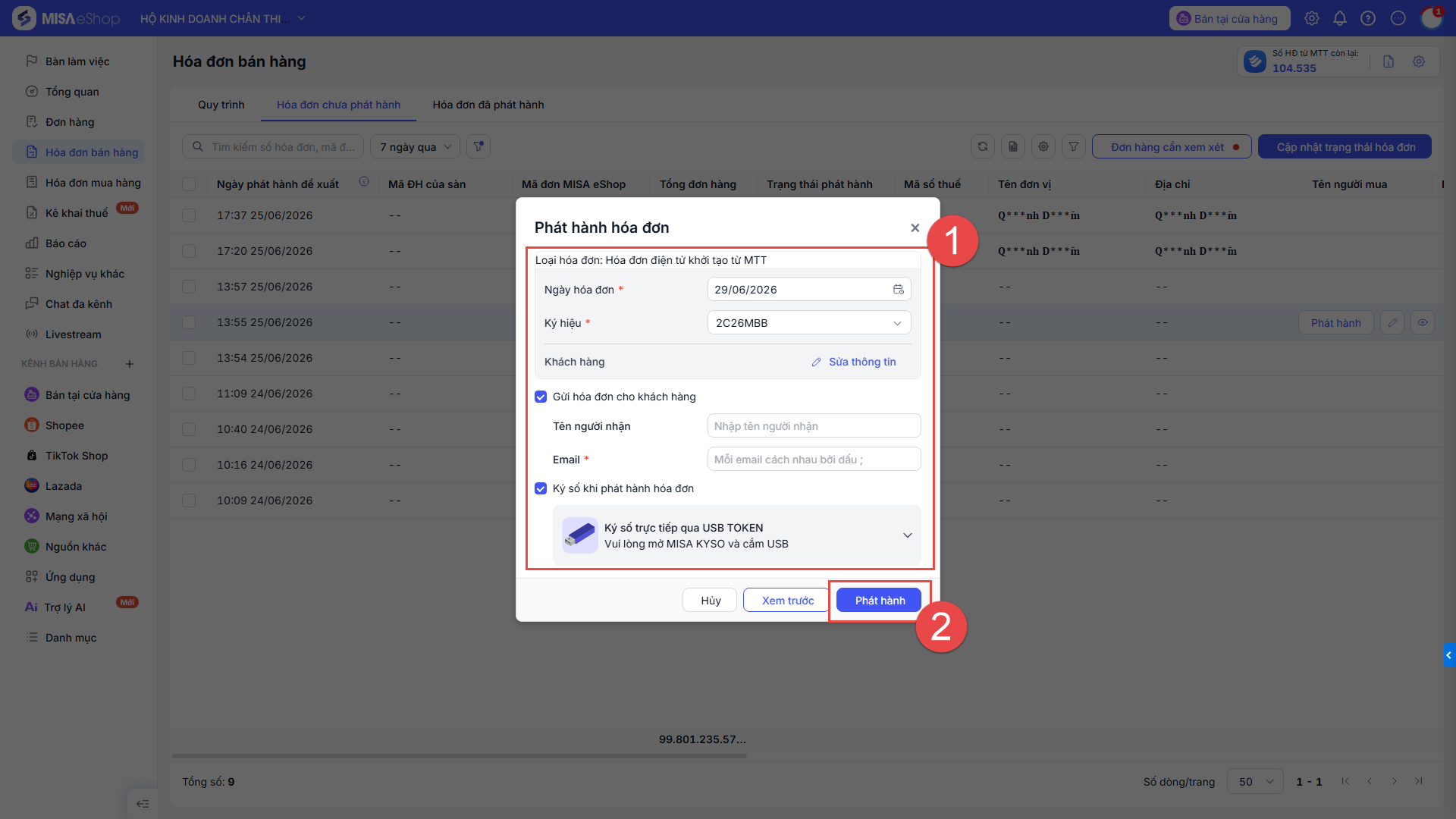Open Bàn làm việc in sidebar
The image size is (1456, 819).
pyautogui.click(x=77, y=61)
